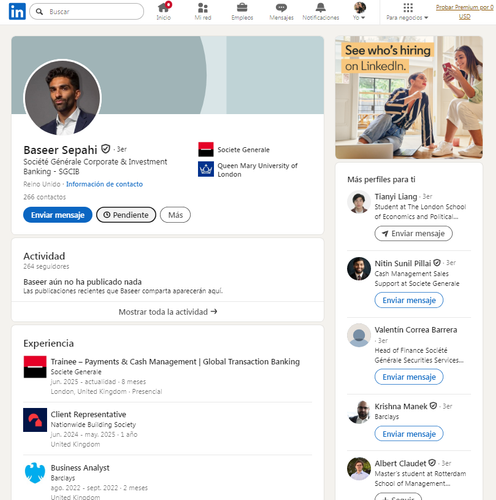Click the Buscar search field
Image resolution: width=496 pixels, height=500 pixels.
87,12
